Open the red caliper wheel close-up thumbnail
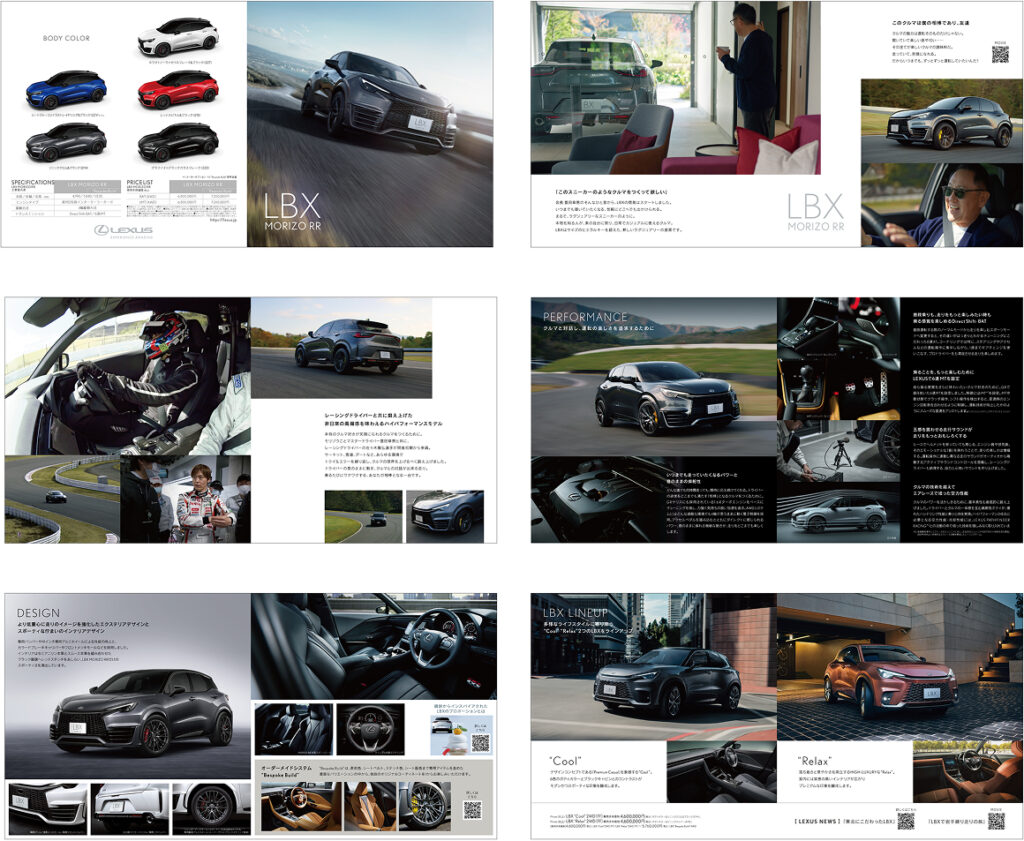The width and height of the screenshot is (1024, 841). (212, 808)
